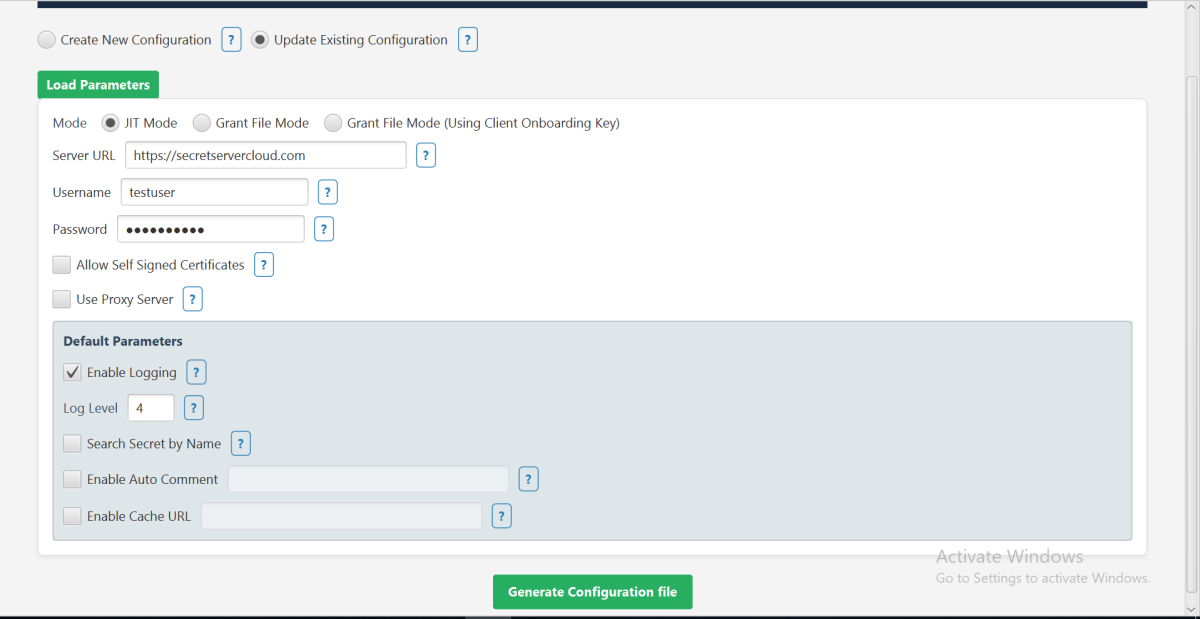Uncheck the Enable Logging checkbox
1200x619 pixels.
tap(73, 372)
